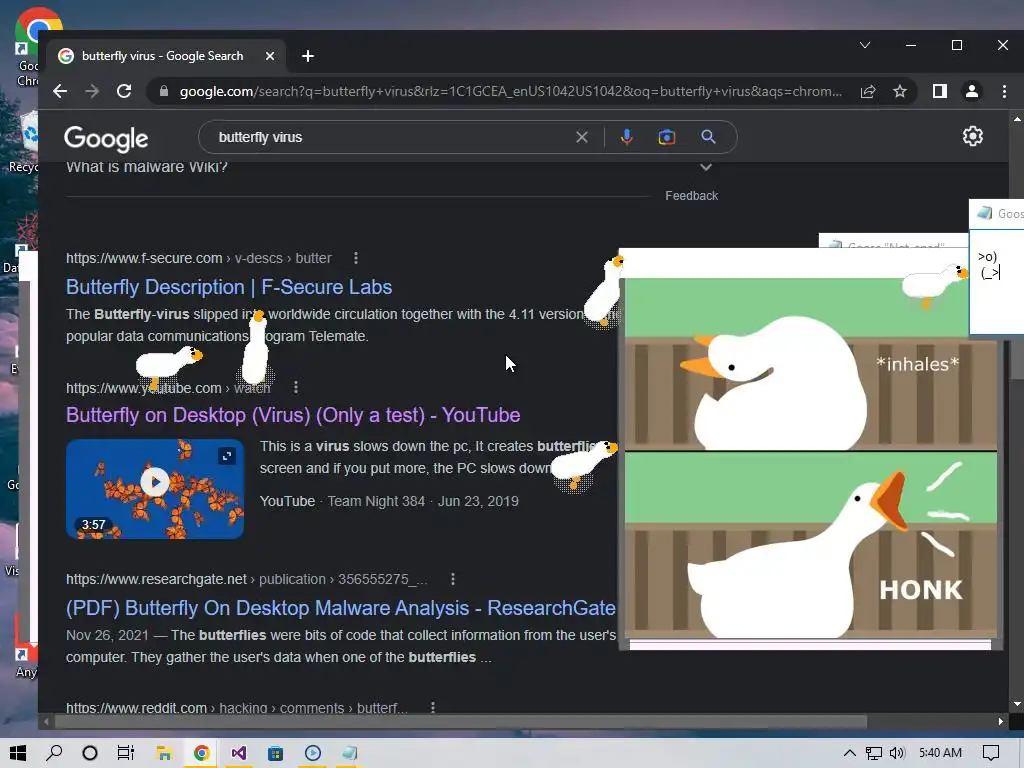Open the tab search dropdown arrow
The width and height of the screenshot is (1024, 768).
[865, 45]
